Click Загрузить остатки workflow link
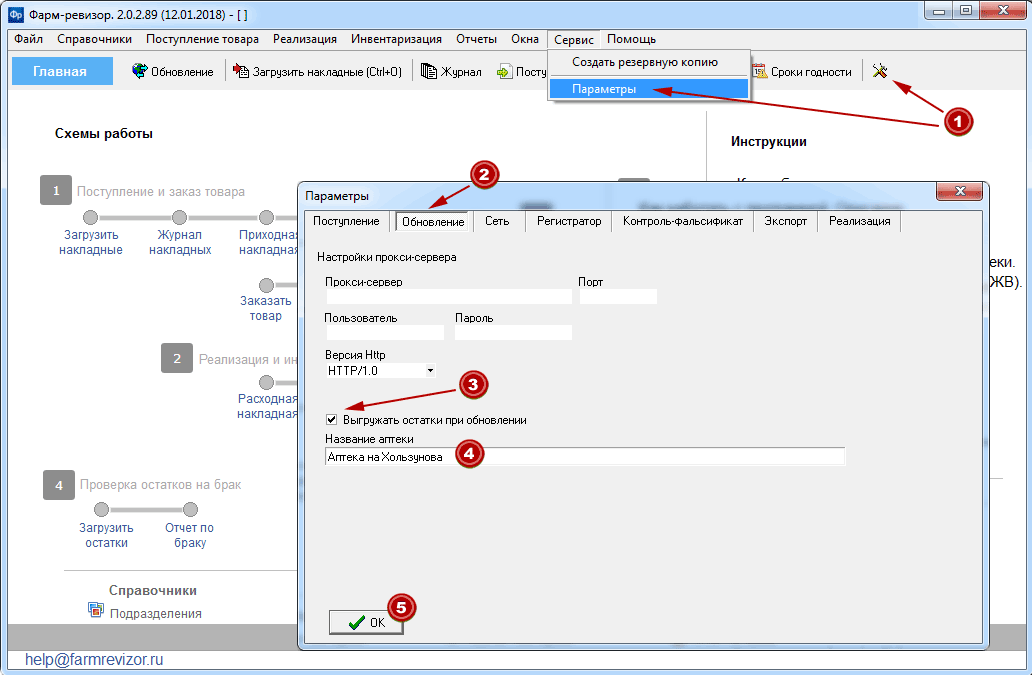 coord(106,535)
